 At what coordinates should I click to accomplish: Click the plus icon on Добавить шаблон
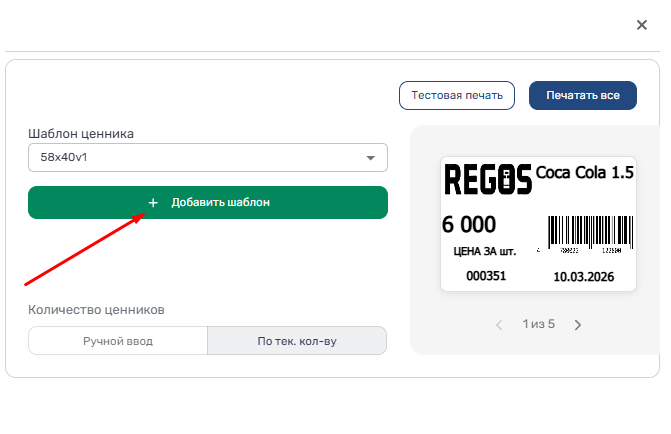153,202
